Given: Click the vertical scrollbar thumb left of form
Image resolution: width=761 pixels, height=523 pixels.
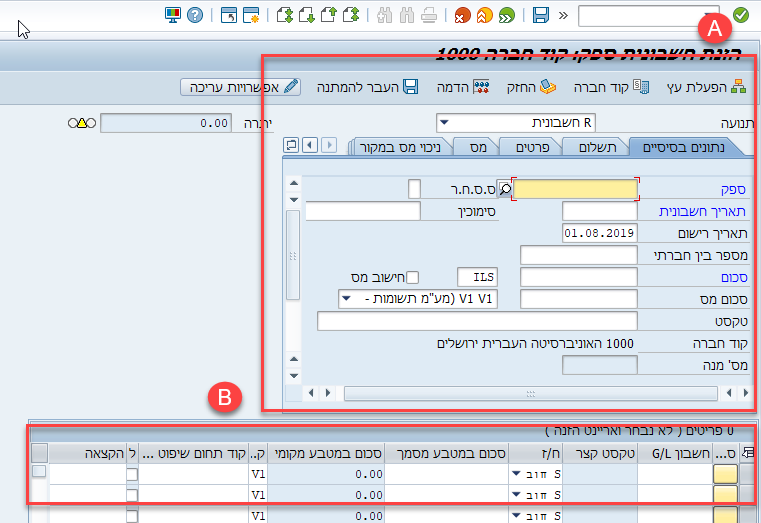Looking at the screenshot, I should pyautogui.click(x=293, y=255).
